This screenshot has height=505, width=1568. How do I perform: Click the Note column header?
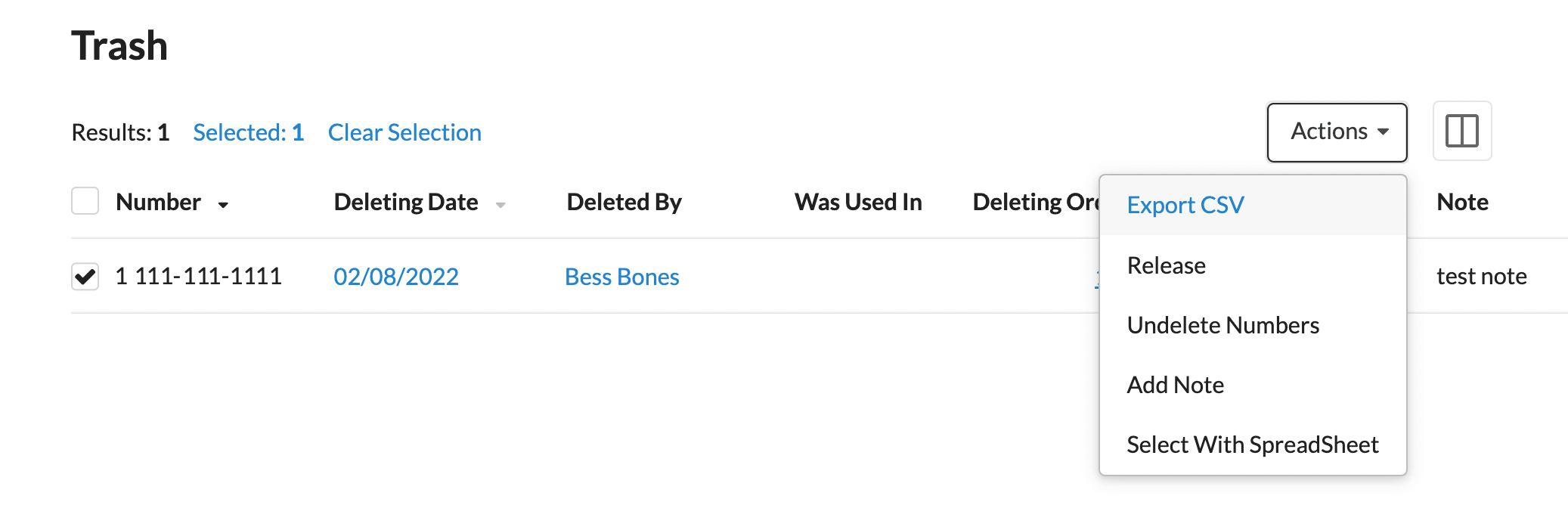pyautogui.click(x=1462, y=202)
